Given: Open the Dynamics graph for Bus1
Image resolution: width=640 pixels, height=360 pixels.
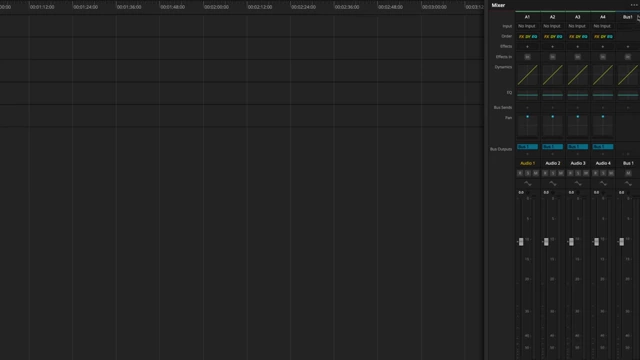Looking at the screenshot, I should [x=628, y=75].
